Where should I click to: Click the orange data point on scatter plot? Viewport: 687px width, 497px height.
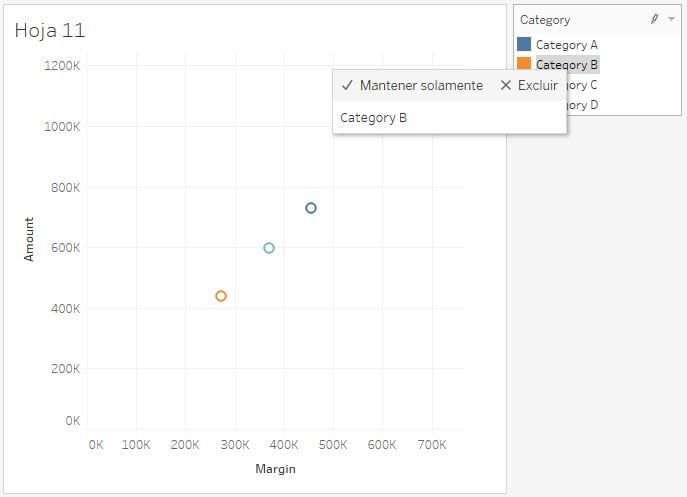coord(221,296)
